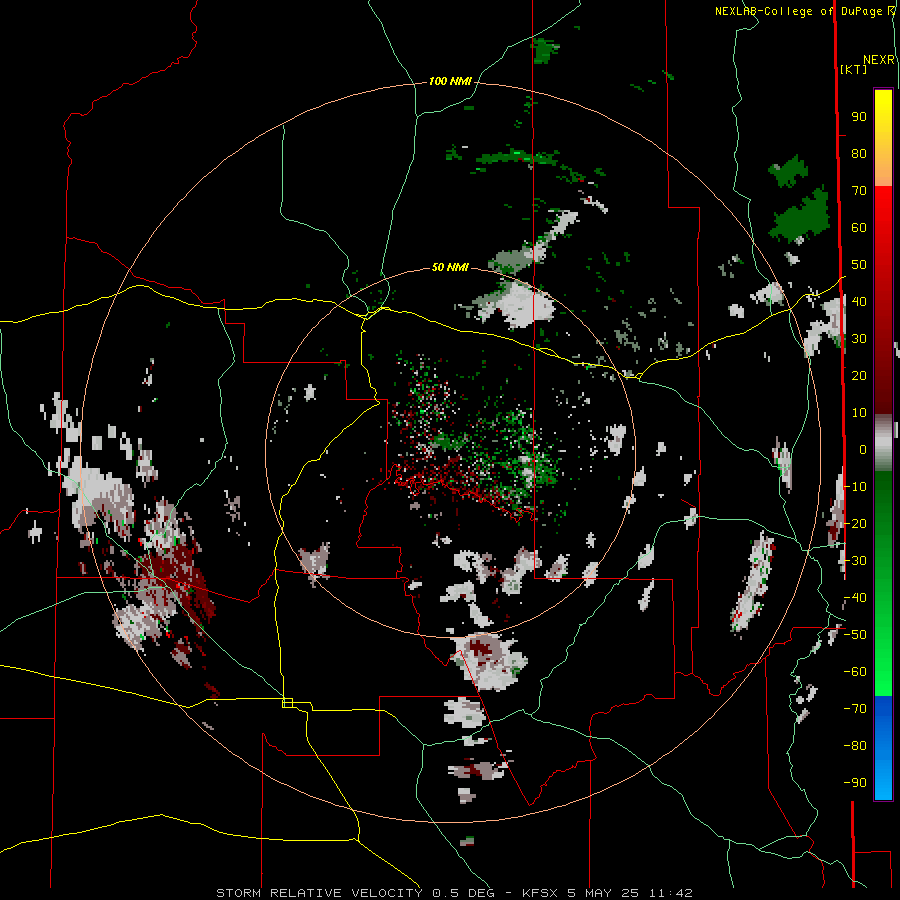Click the -60 value on velocity scale

pos(855,672)
